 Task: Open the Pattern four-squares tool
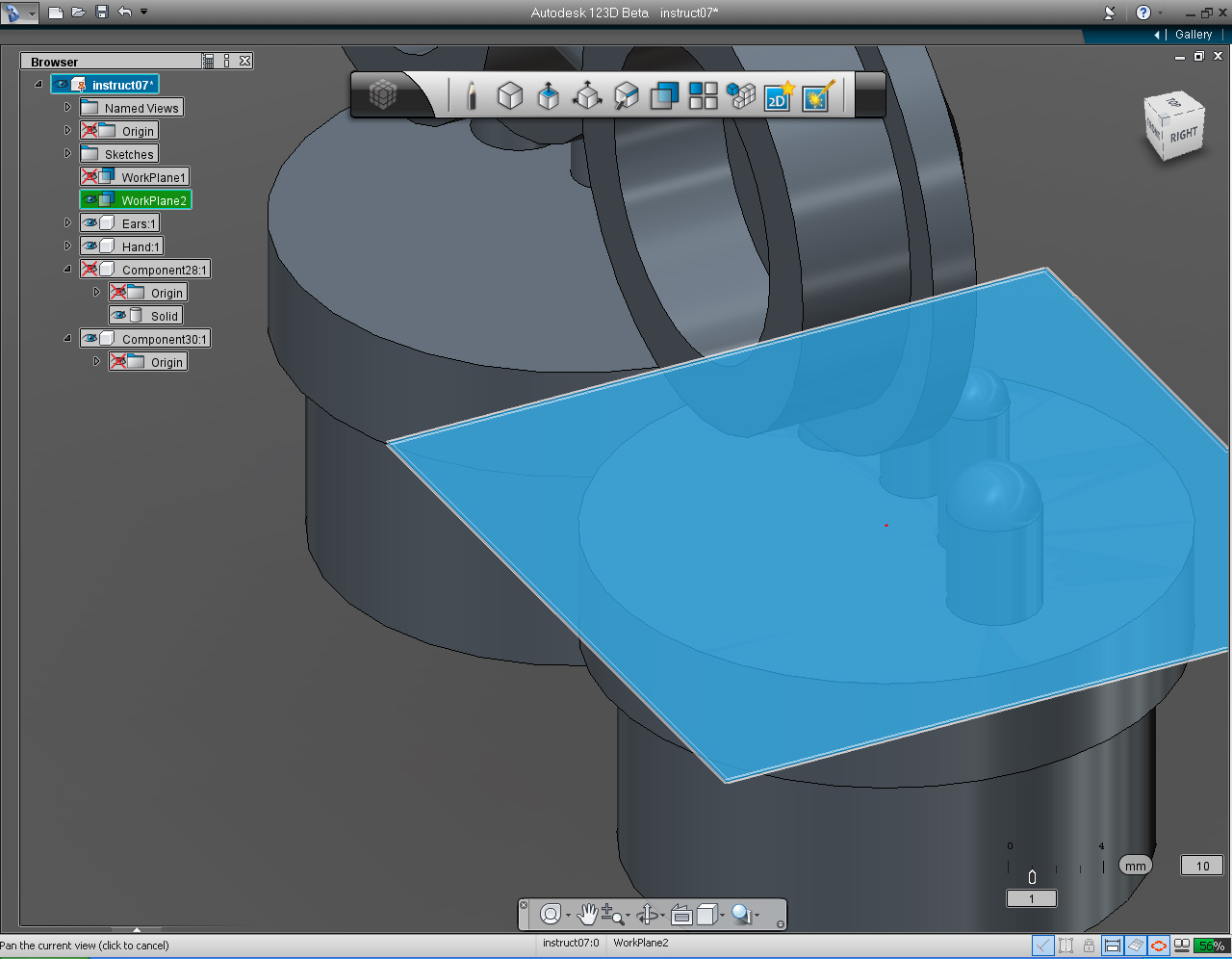(703, 95)
